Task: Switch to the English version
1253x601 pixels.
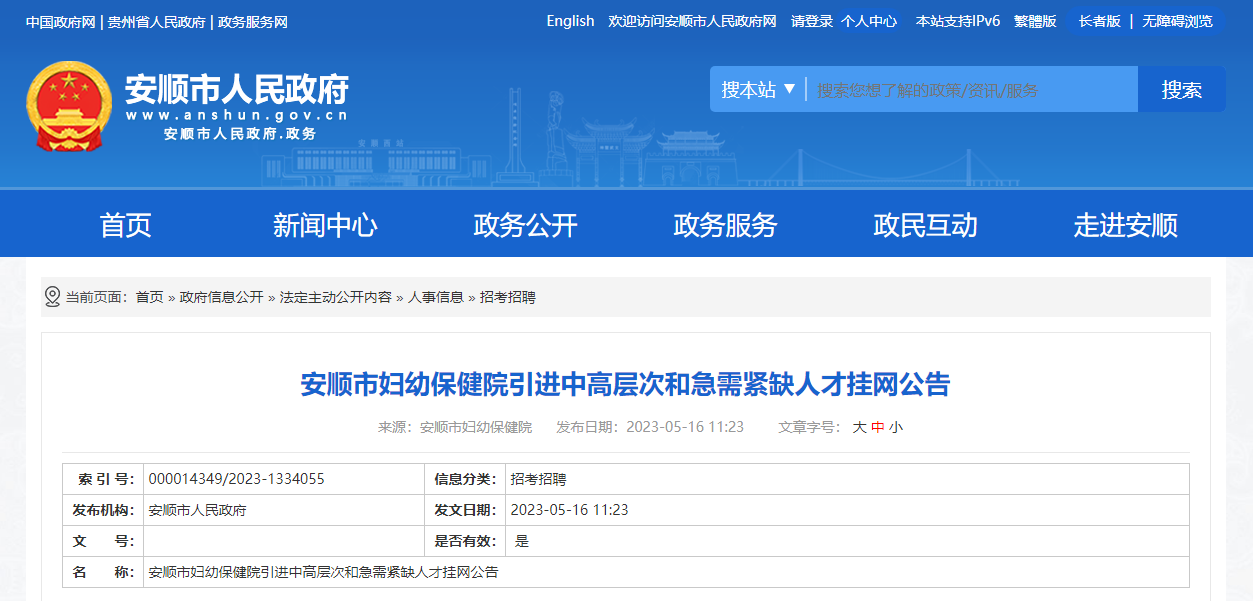Action: point(570,21)
